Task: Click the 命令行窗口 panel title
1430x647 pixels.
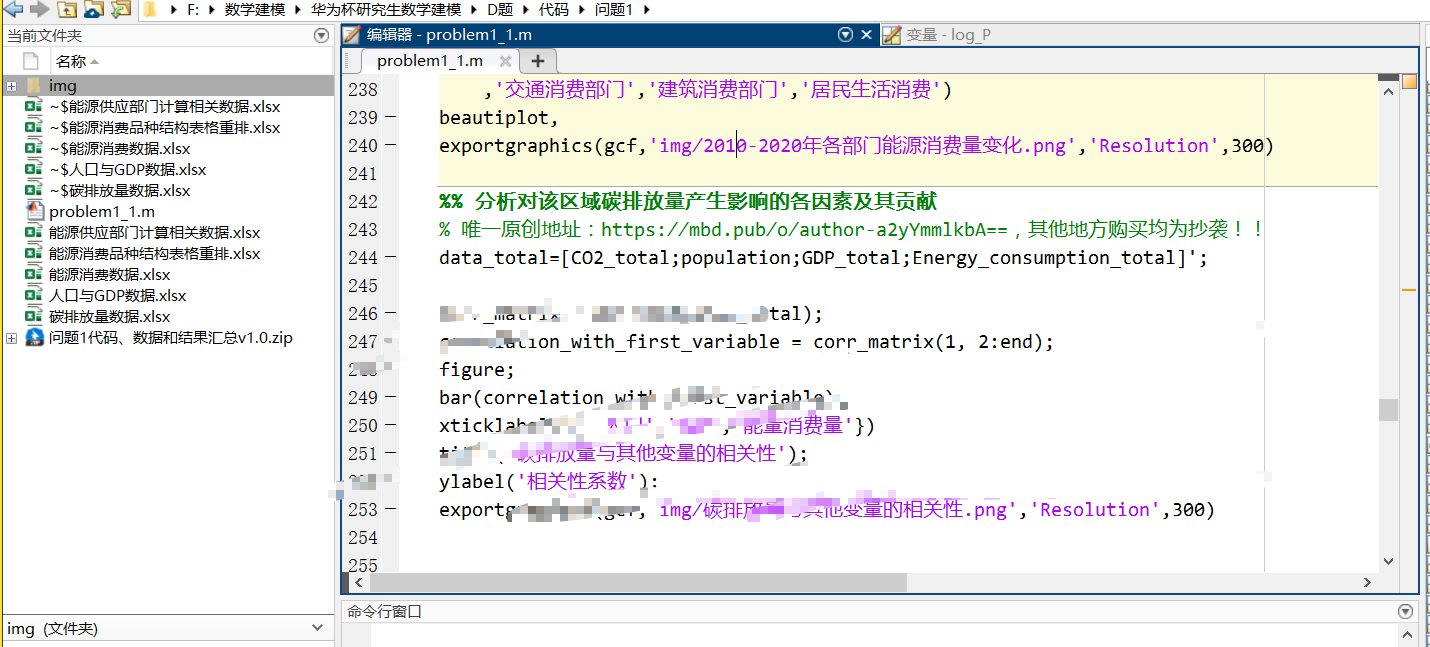Action: pos(385,611)
